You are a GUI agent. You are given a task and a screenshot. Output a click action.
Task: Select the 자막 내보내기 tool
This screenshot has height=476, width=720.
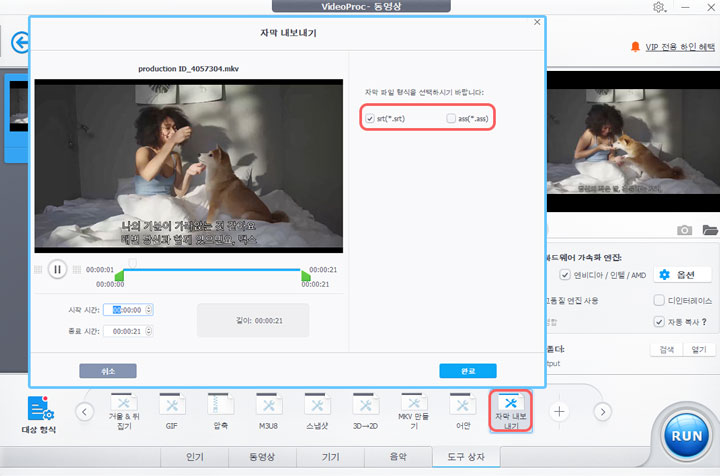tap(511, 411)
